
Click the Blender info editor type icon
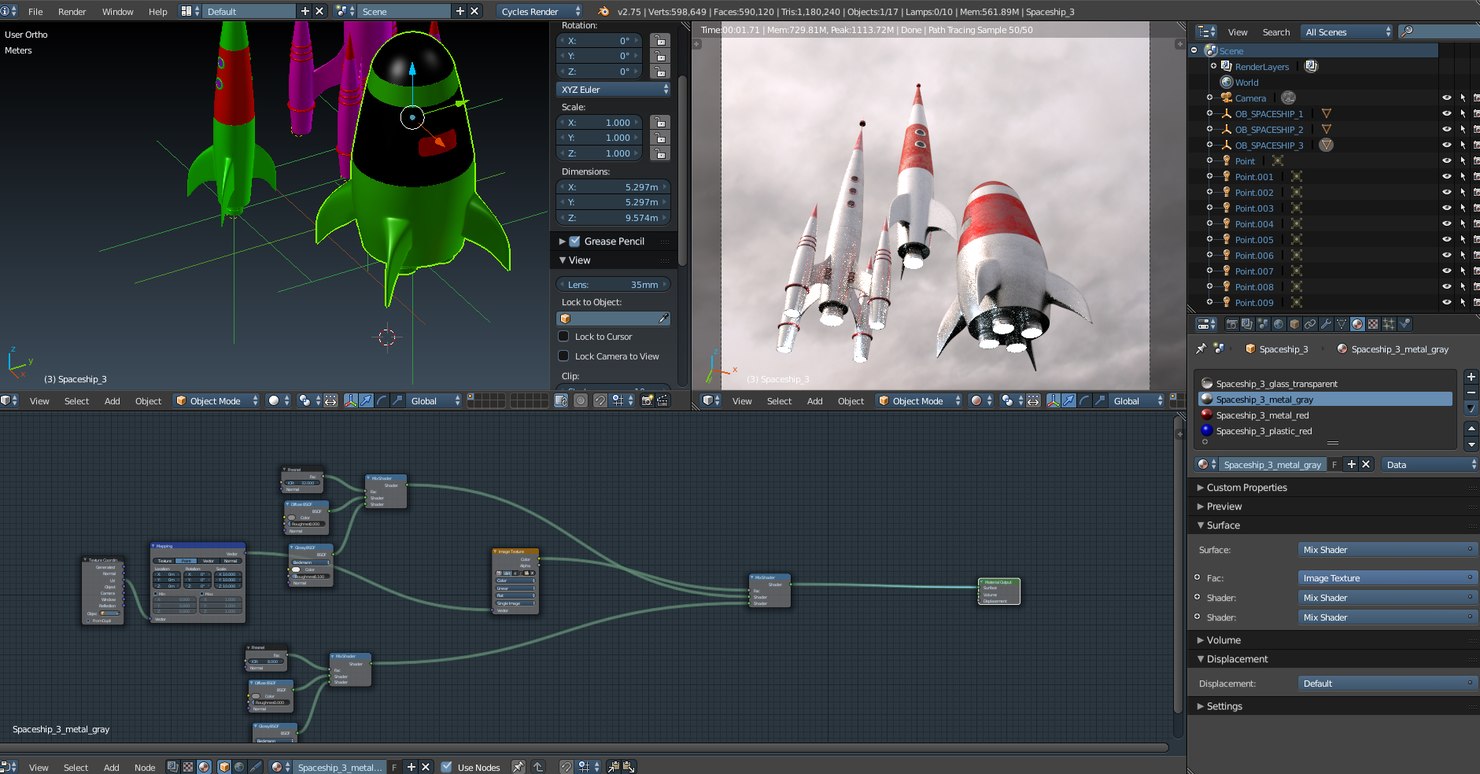(x=9, y=11)
